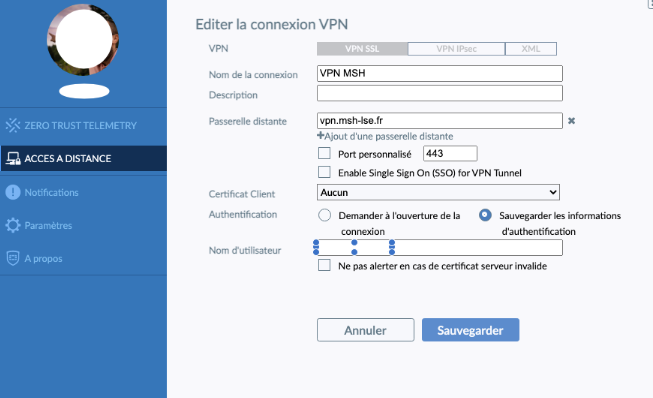Click the A propos shield icon
The image size is (653, 398).
coord(13,259)
